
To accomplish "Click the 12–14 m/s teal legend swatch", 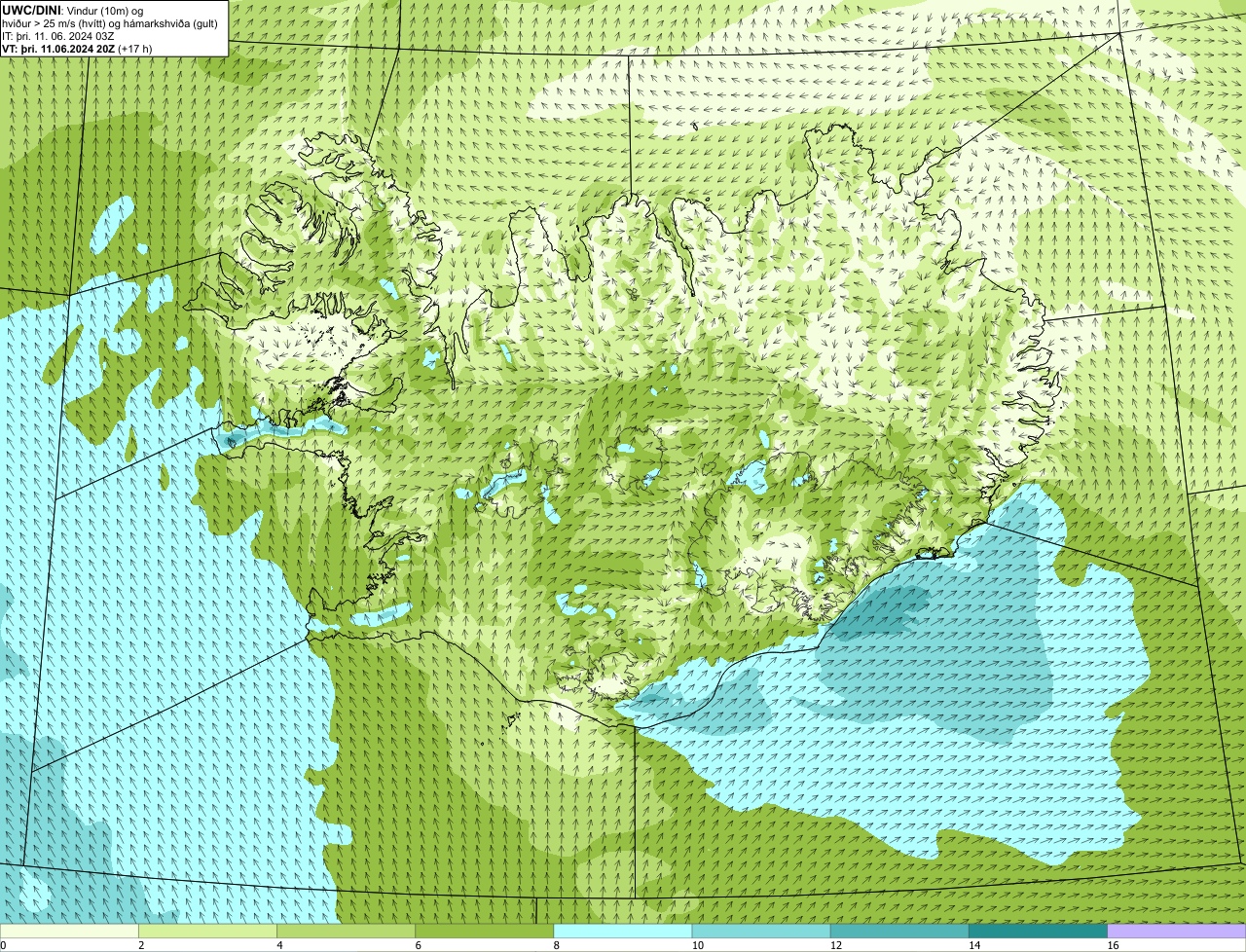I will click(x=899, y=931).
